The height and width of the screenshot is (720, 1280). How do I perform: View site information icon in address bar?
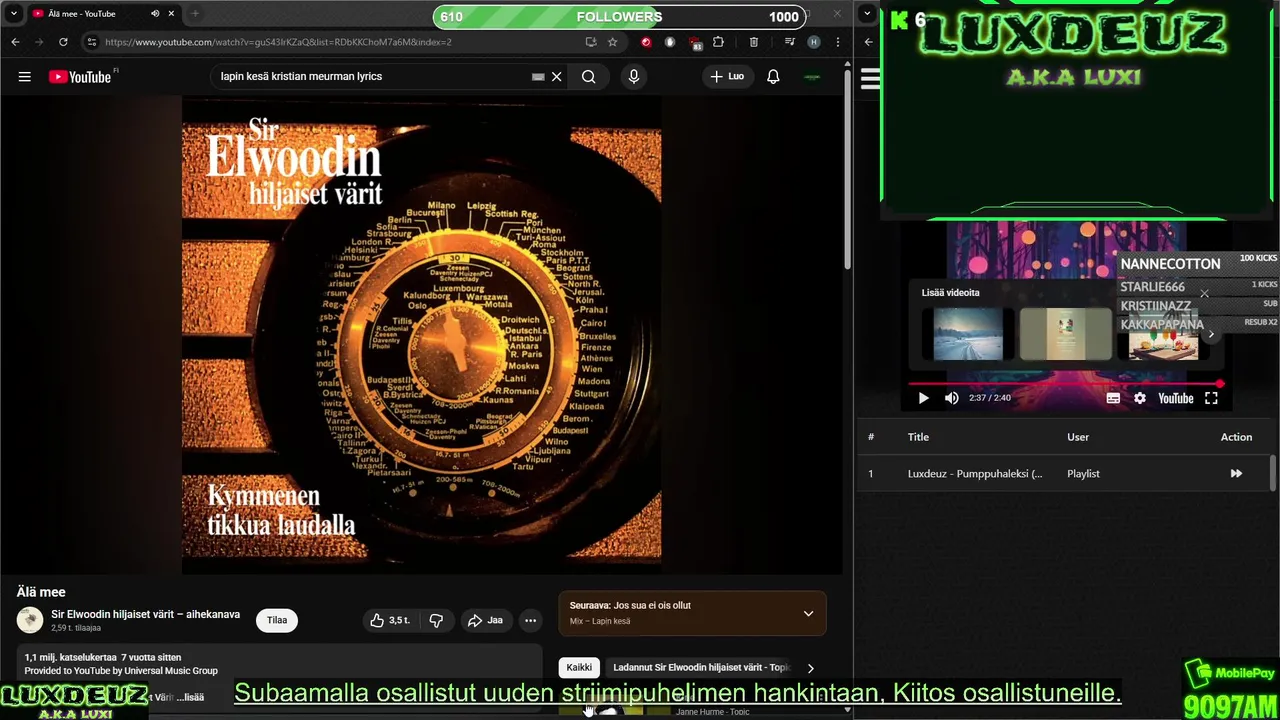click(x=92, y=42)
